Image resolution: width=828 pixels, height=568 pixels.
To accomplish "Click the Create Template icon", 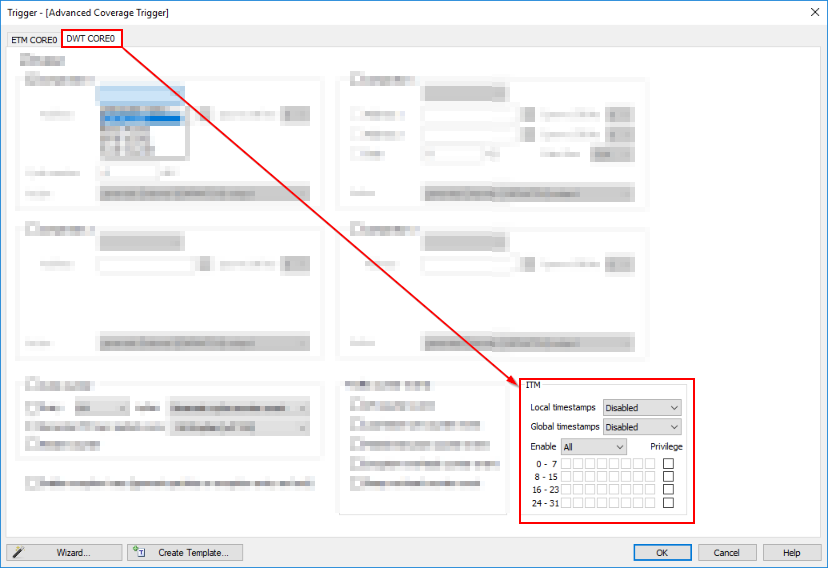I will click(140, 552).
